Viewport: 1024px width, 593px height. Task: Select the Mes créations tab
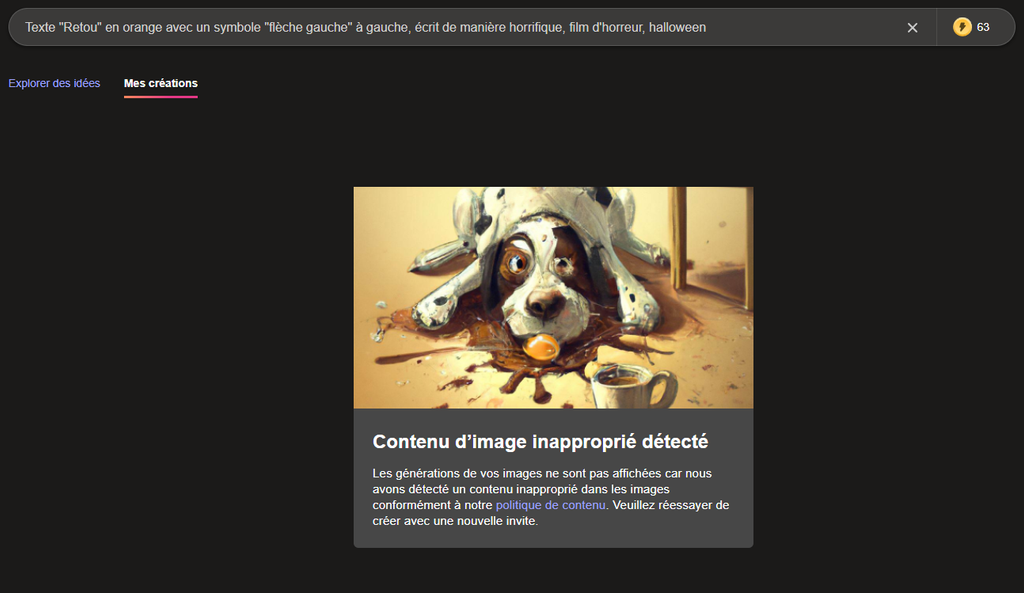[x=160, y=83]
